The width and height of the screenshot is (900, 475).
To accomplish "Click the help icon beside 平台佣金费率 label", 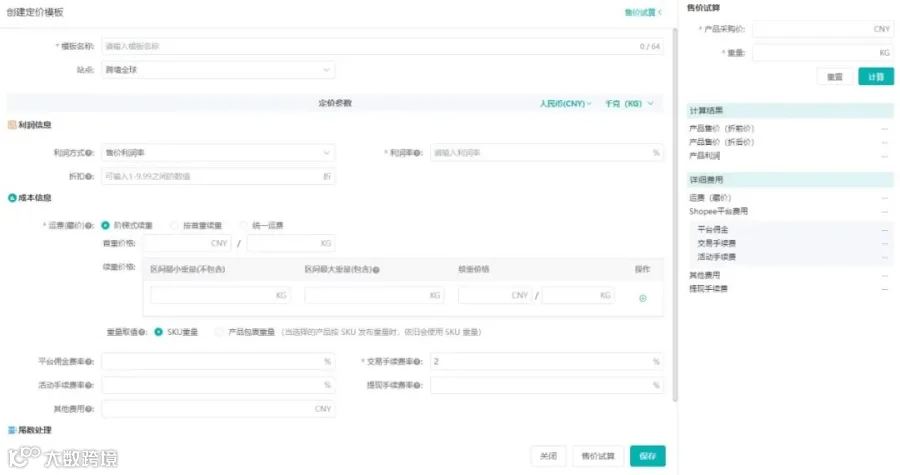I will [89, 362].
